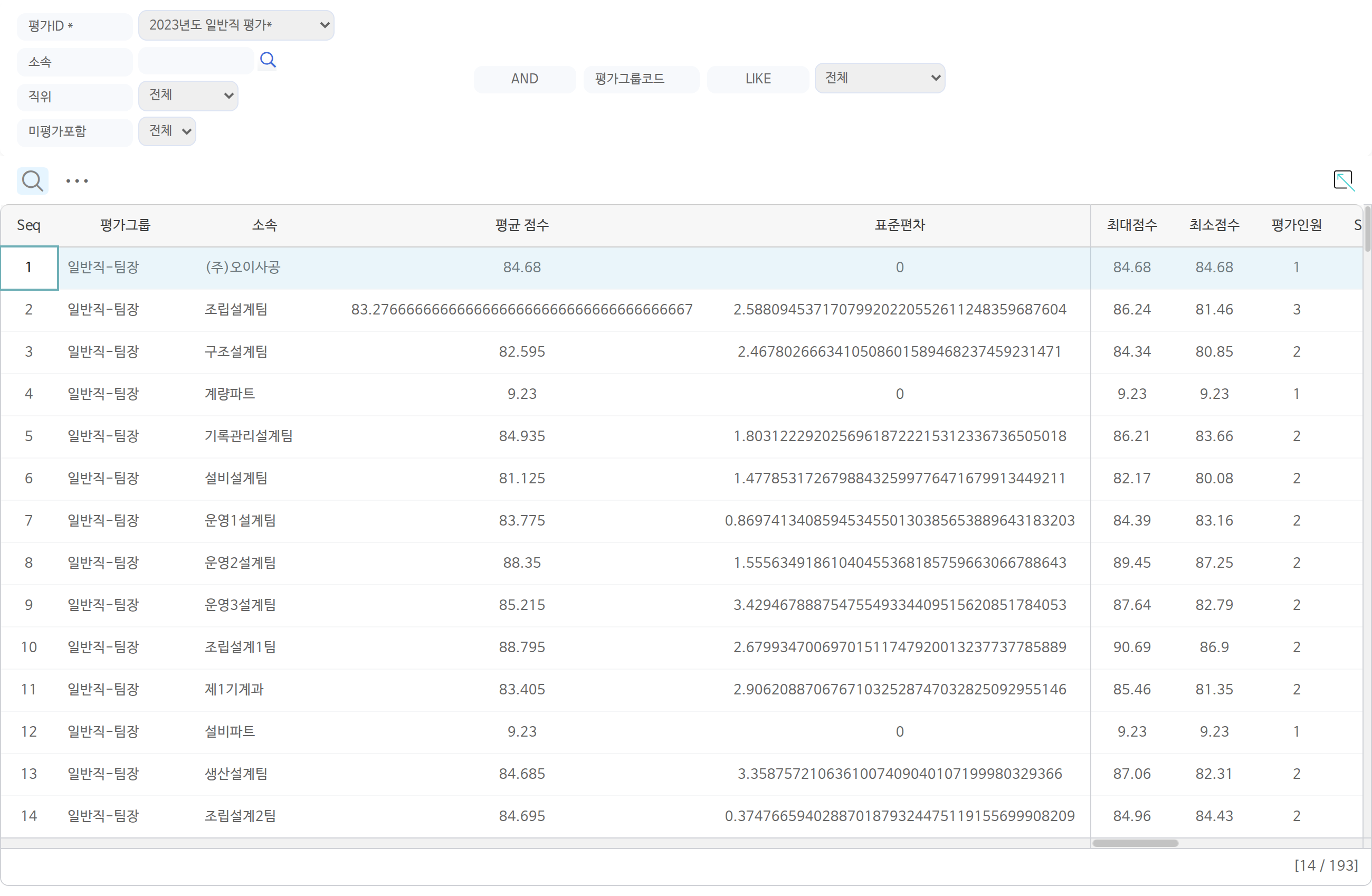This screenshot has width=1372, height=896.
Task: Open the 직위 dropdown set to 전체
Action: click(x=188, y=96)
